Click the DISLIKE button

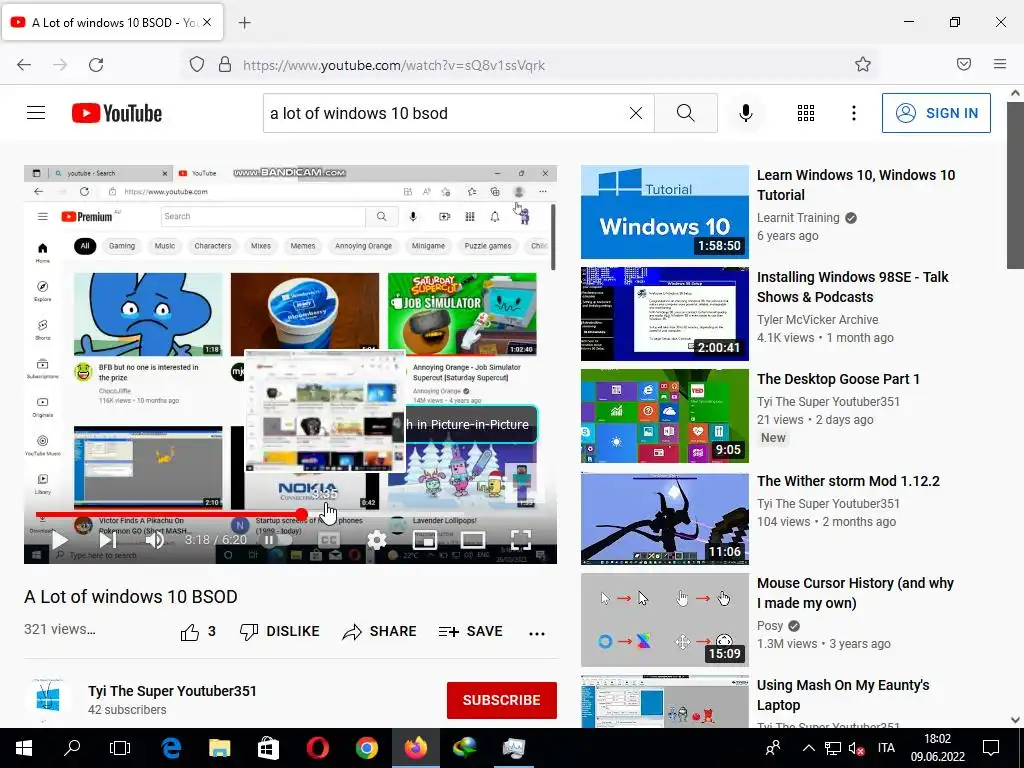[280, 632]
